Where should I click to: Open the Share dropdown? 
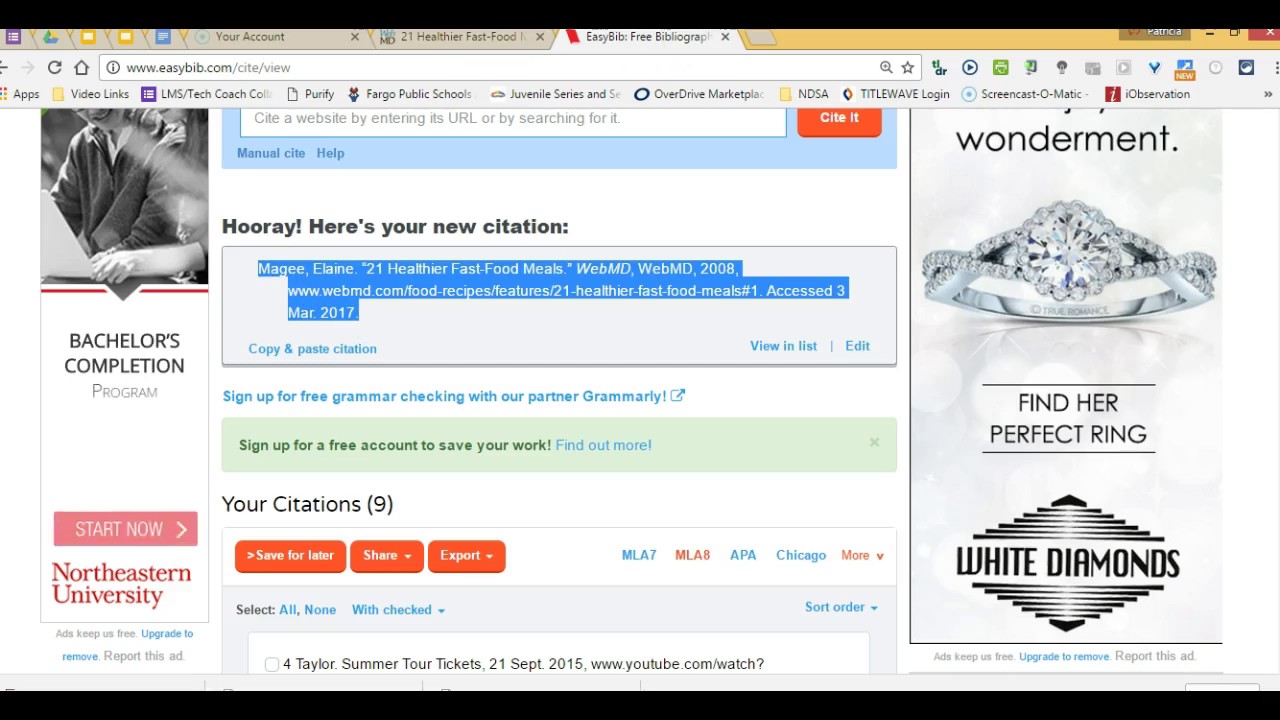[x=387, y=556]
